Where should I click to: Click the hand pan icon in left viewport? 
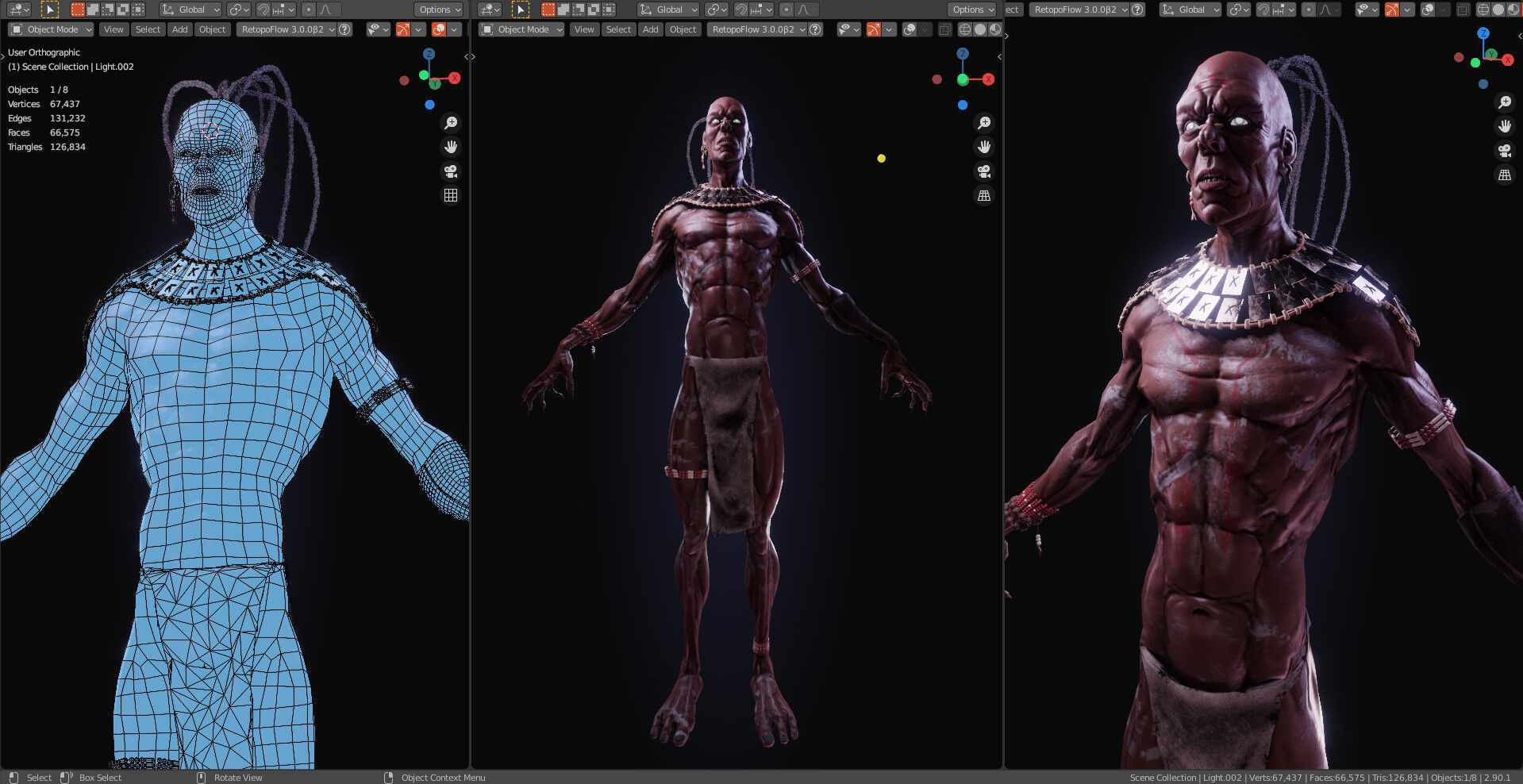click(x=451, y=147)
